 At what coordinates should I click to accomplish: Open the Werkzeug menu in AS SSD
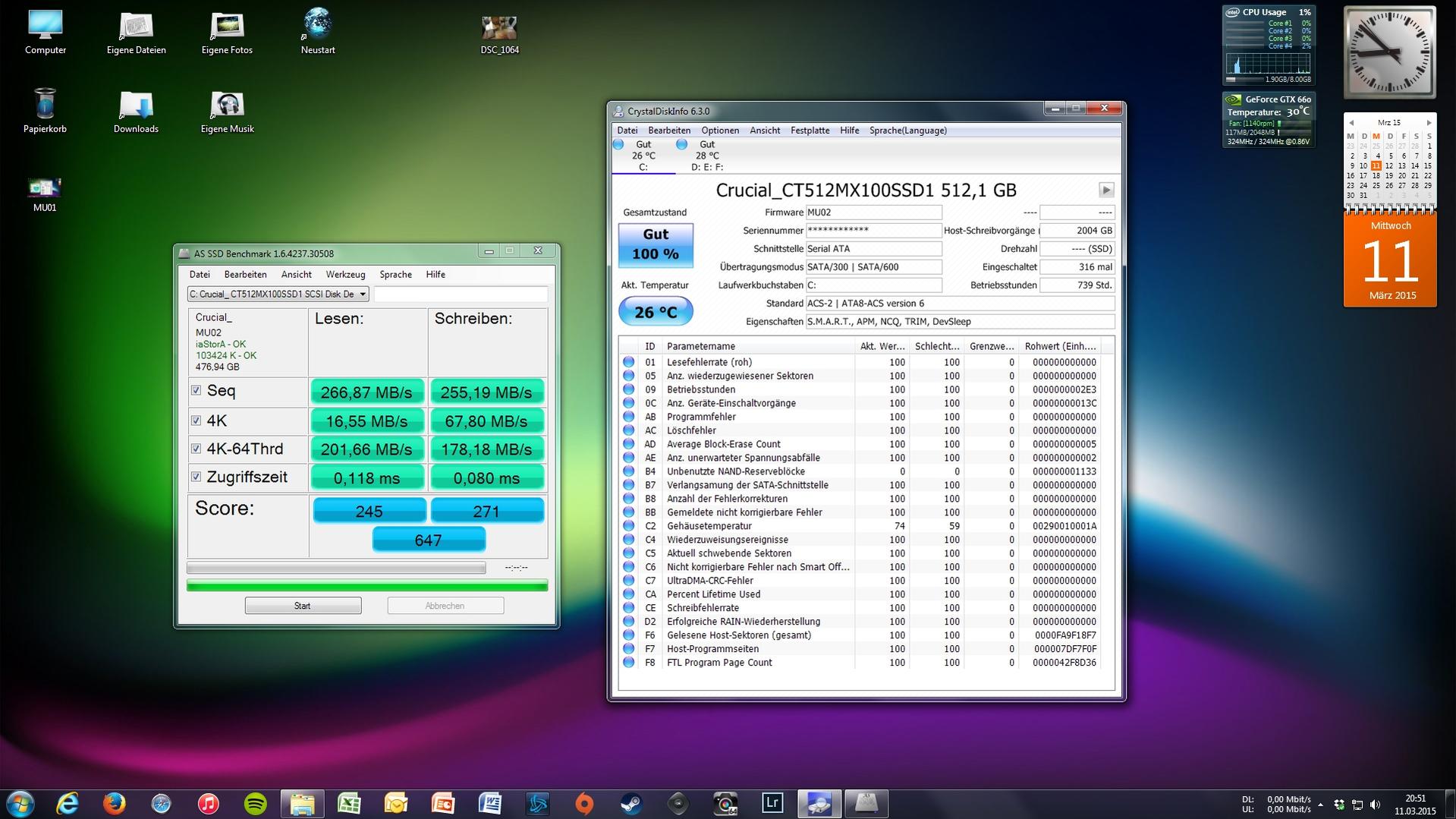tap(345, 275)
